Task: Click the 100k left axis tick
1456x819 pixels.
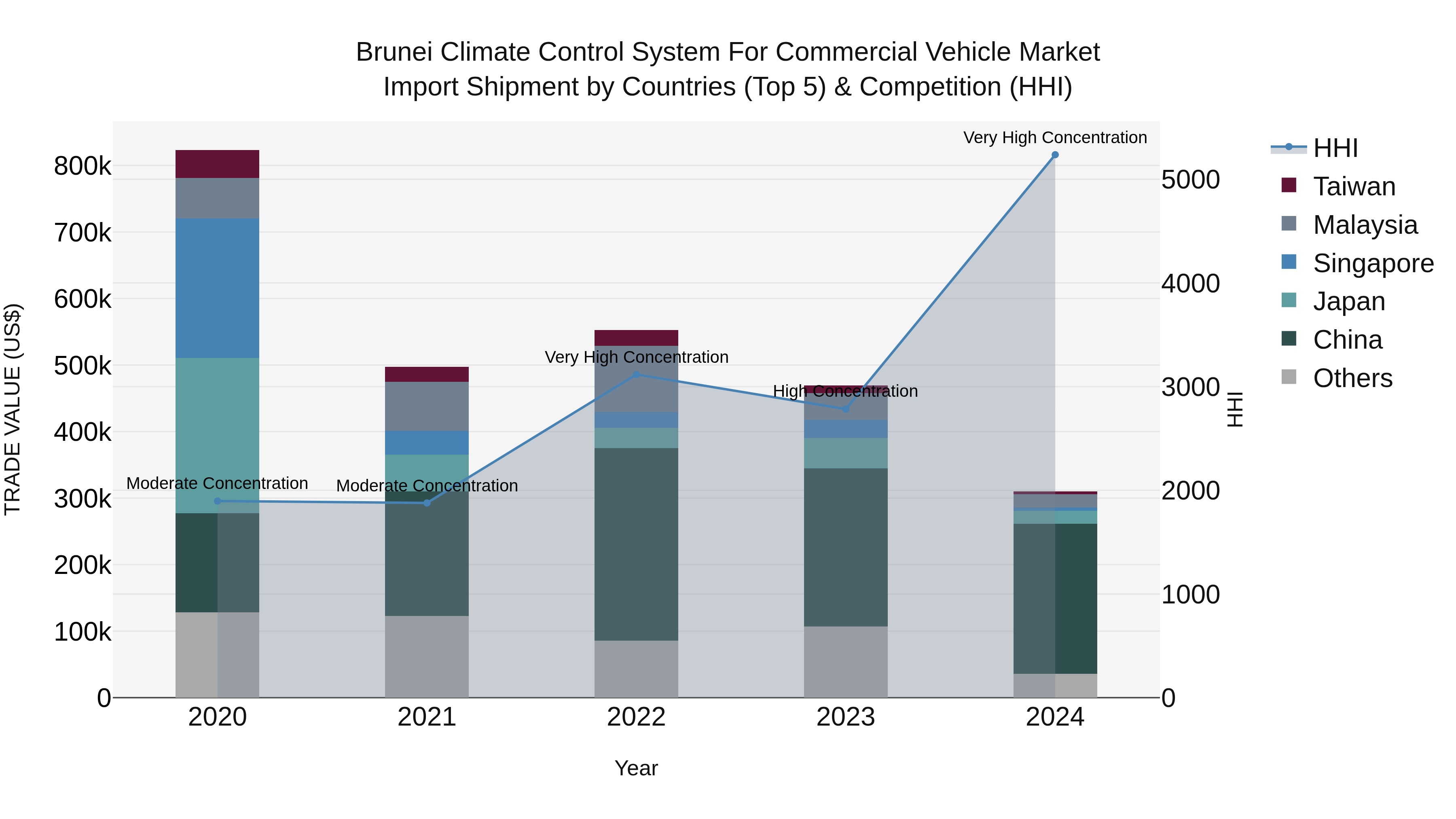Action: [83, 632]
